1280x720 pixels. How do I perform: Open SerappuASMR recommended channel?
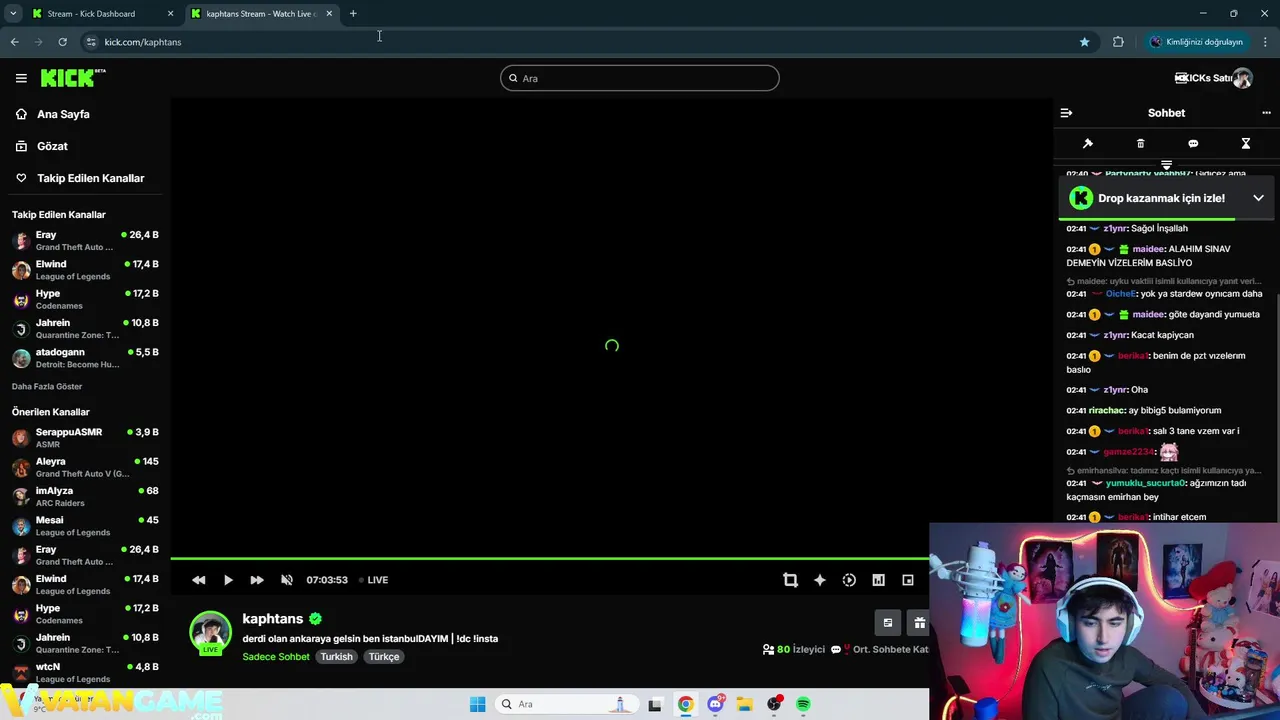coord(85,438)
